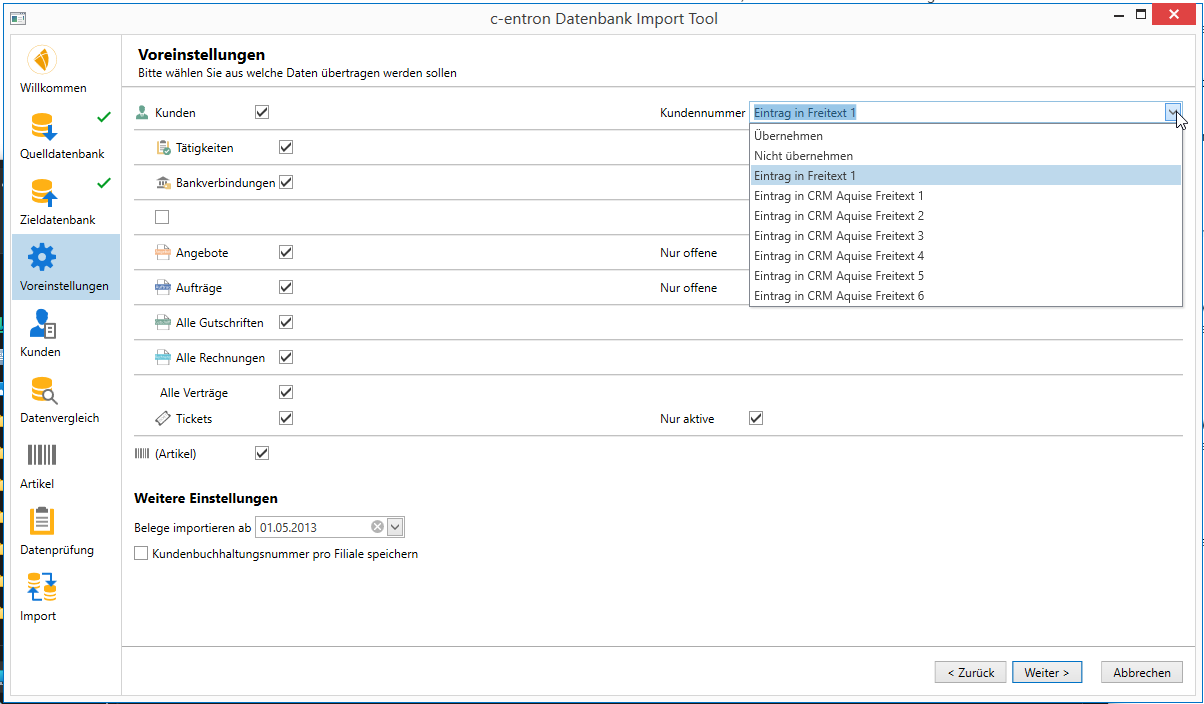Select 'Eintrag in CRM Aquise Freitext 3'

coord(838,236)
